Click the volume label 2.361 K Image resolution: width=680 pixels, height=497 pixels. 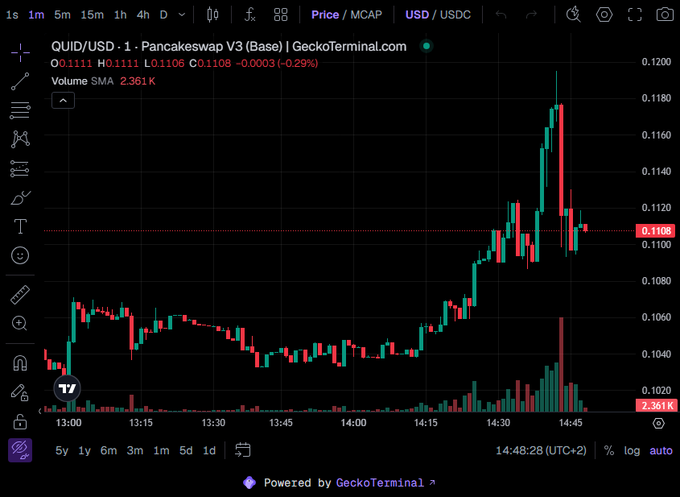(x=657, y=405)
